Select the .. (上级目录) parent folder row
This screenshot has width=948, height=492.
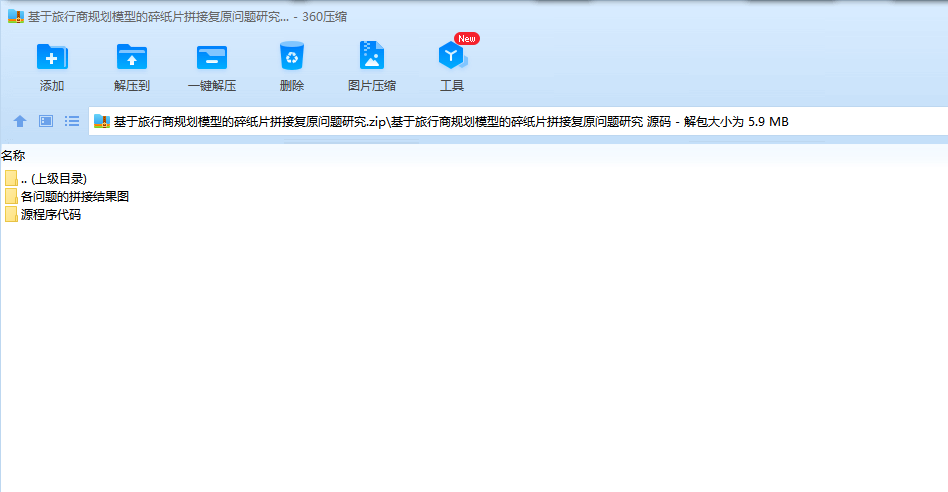46,178
